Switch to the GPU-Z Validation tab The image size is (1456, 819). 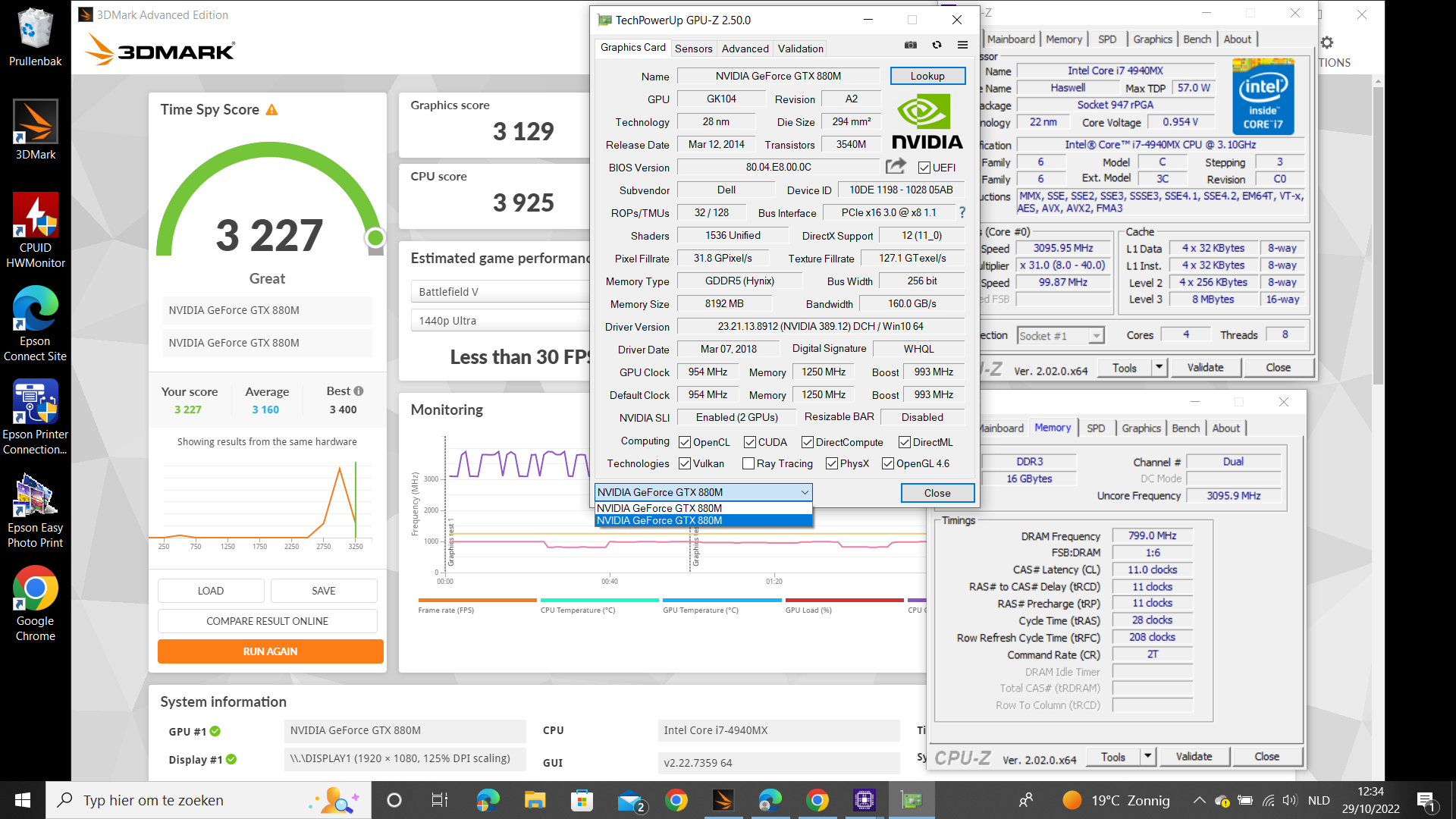[800, 49]
